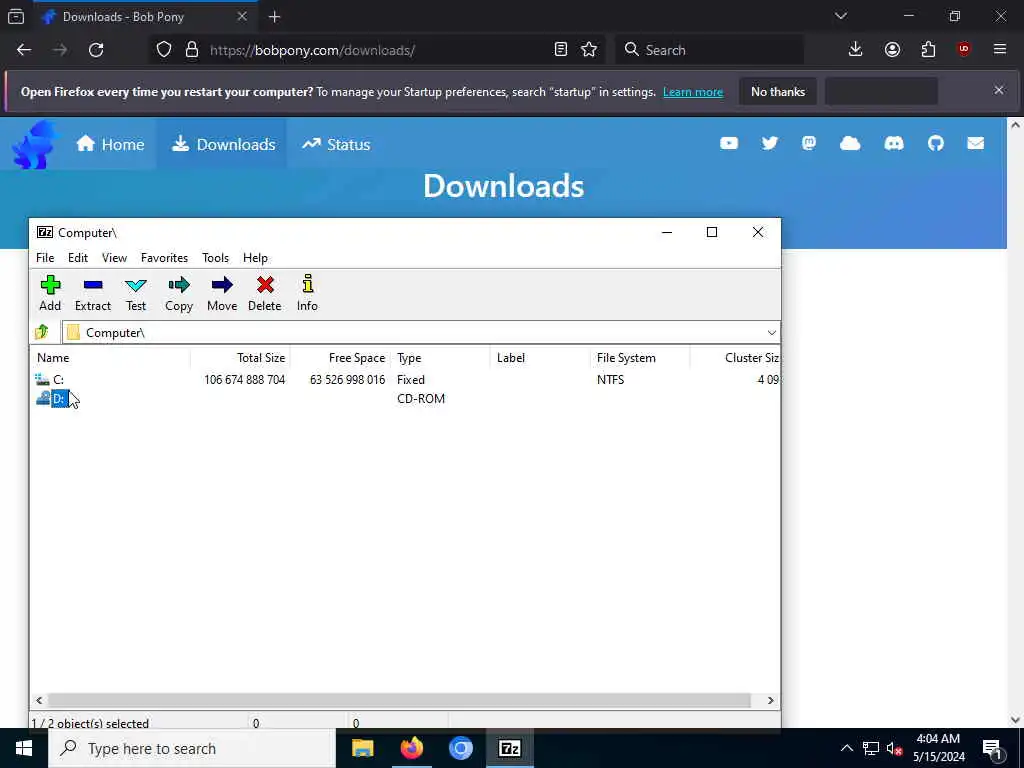
Task: Open the Downloads nav link on site
Action: [223, 144]
